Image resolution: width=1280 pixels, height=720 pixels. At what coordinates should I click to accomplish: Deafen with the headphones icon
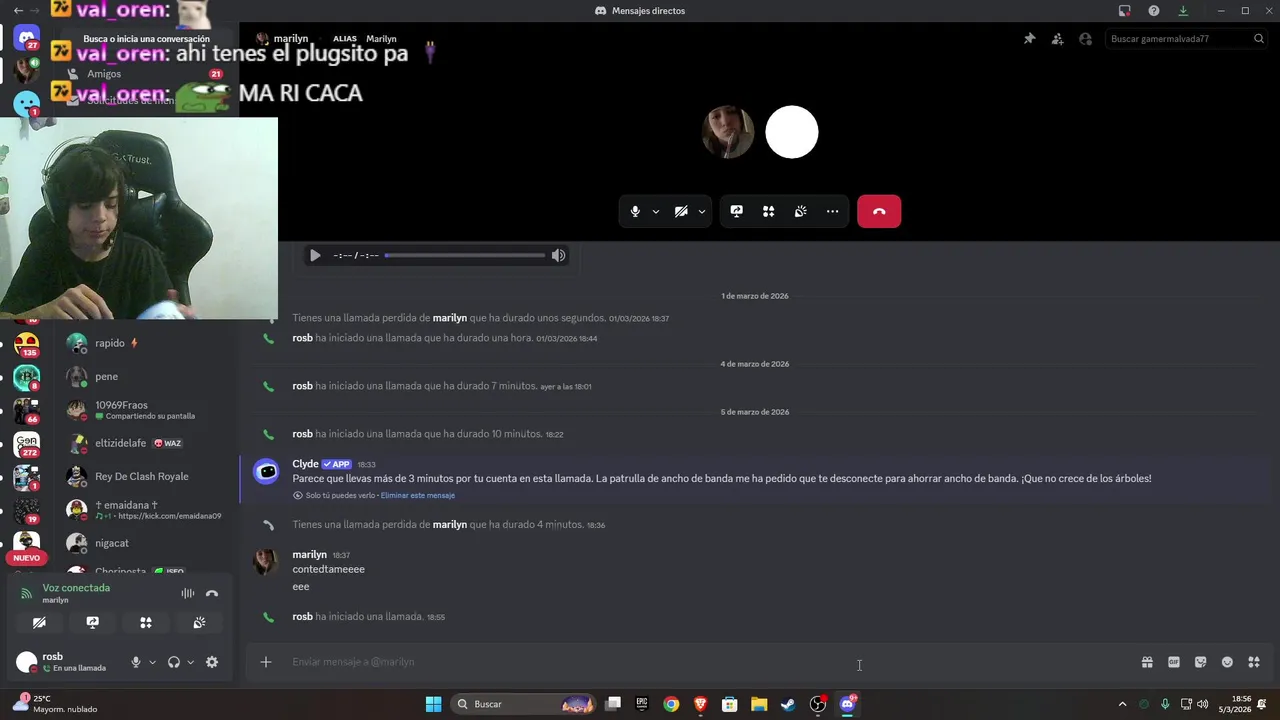point(174,662)
